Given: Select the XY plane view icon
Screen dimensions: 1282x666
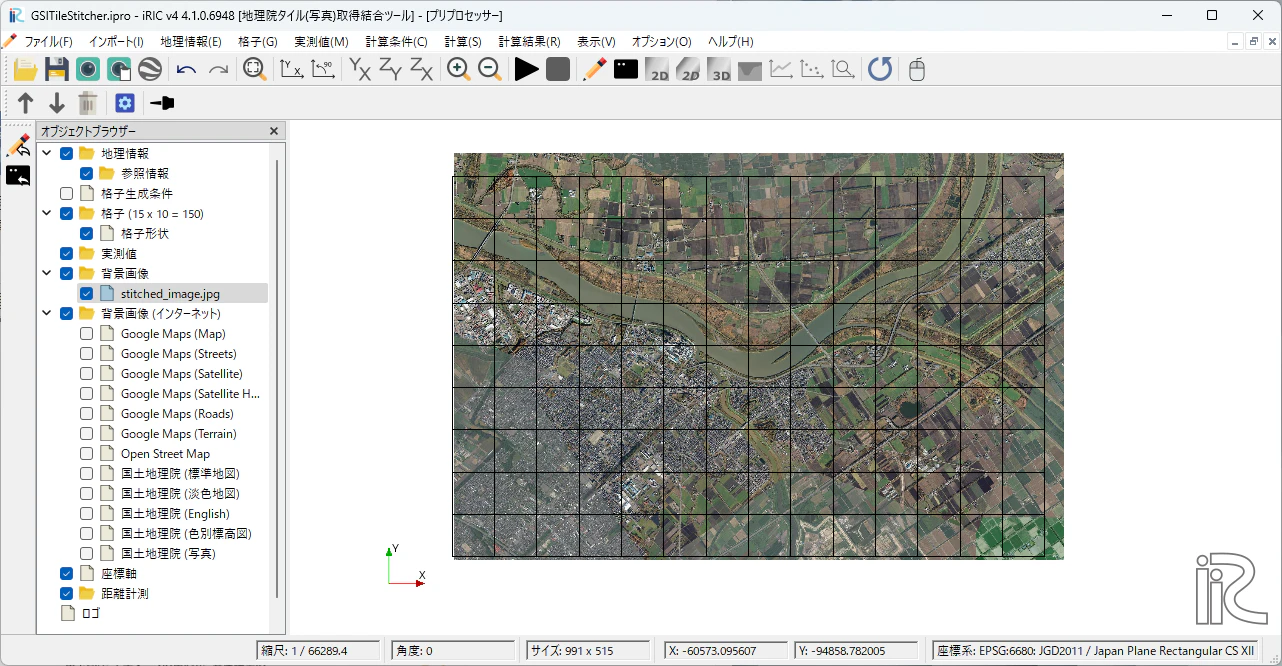Looking at the screenshot, I should [359, 69].
